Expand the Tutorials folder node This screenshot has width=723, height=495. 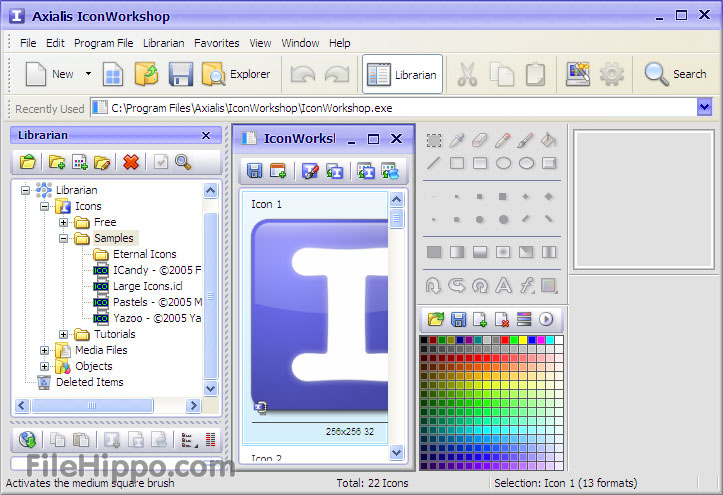pyautogui.click(x=64, y=334)
